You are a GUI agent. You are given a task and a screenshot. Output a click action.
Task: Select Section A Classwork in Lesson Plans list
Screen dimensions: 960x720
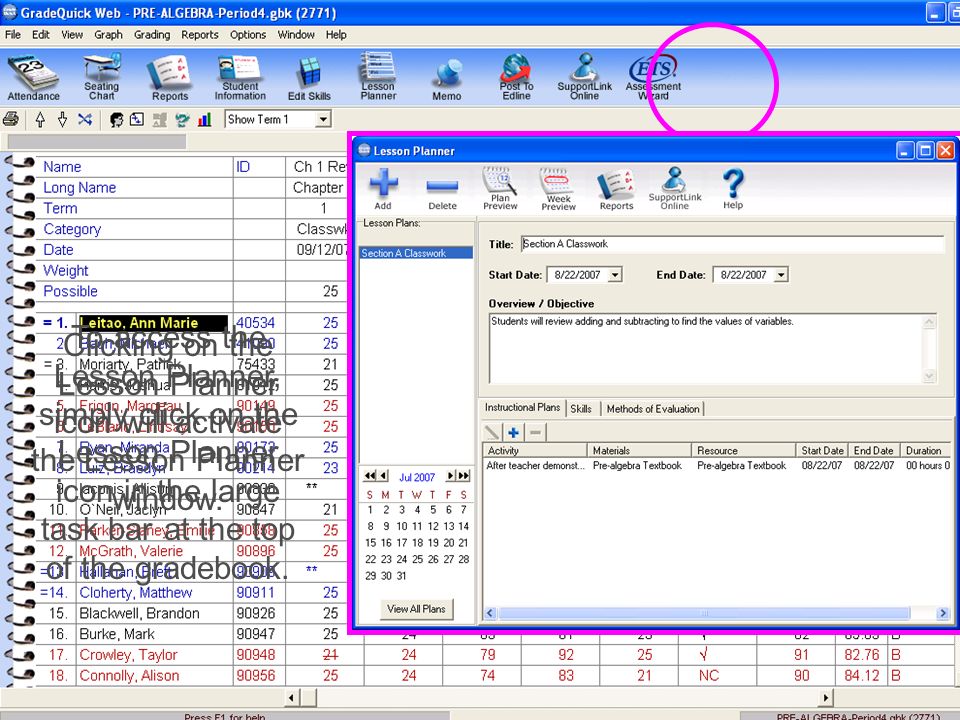pos(415,253)
